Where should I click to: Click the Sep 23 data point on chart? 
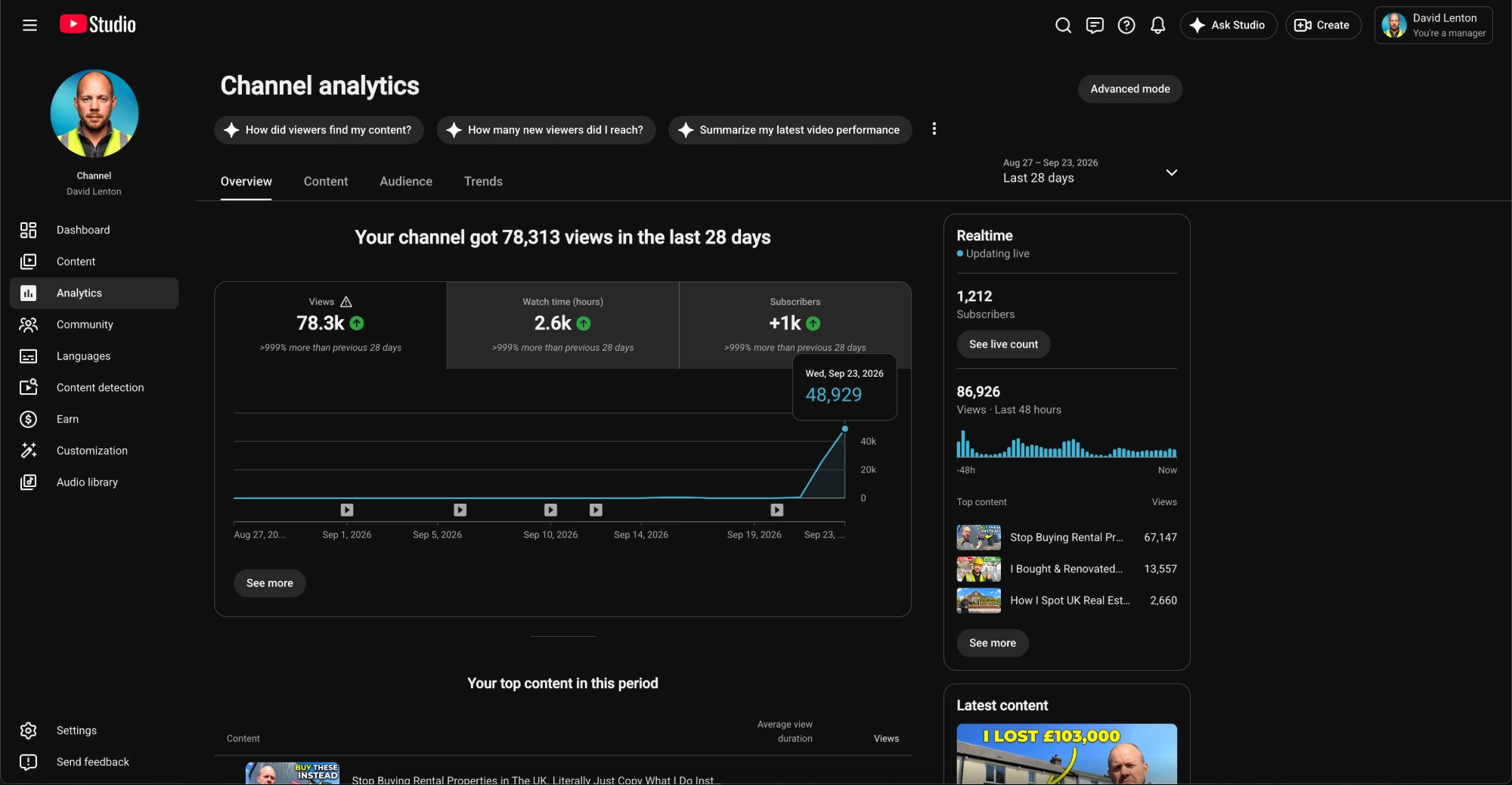tap(845, 429)
